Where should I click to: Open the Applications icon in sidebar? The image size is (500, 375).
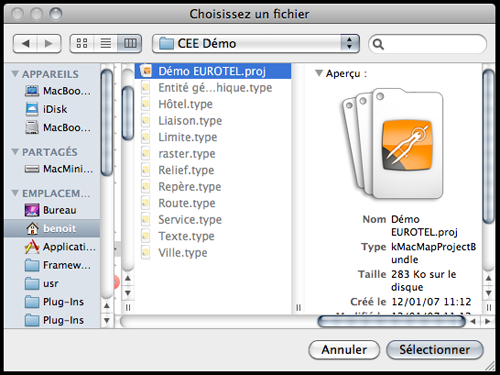tap(32, 247)
